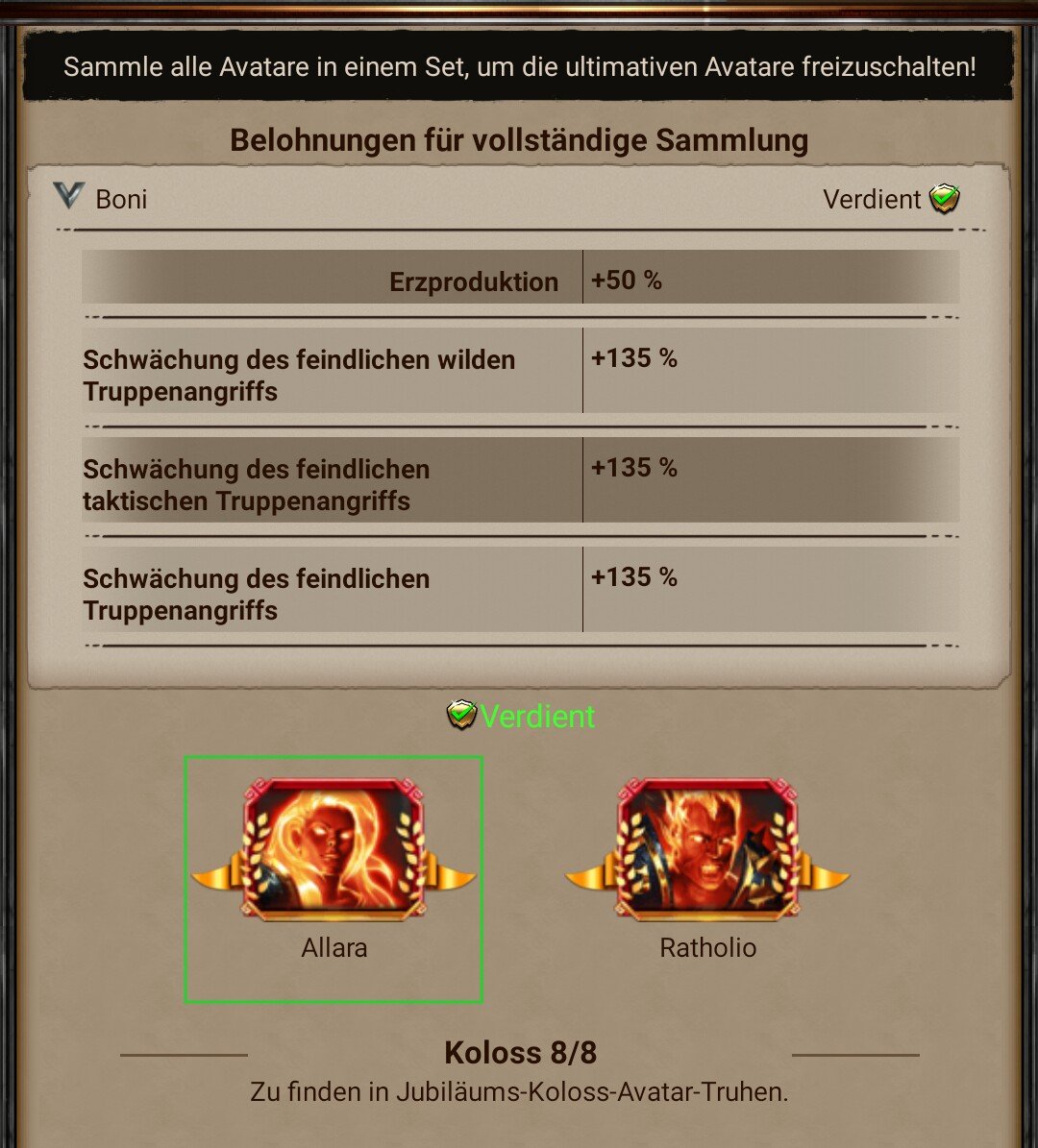Select Schwächung des feindlichen wilden Truppenangriffs row
This screenshot has height=1148, width=1038.
(520, 371)
